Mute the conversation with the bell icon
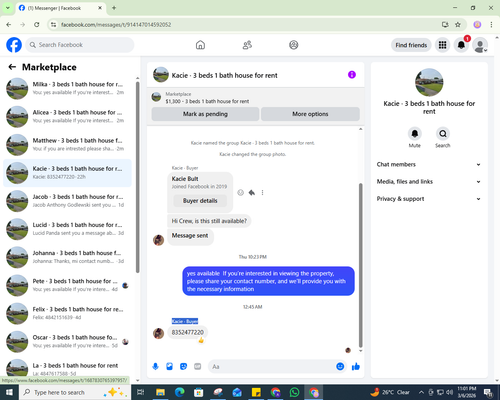Image resolution: width=500 pixels, height=400 pixels. click(x=415, y=134)
